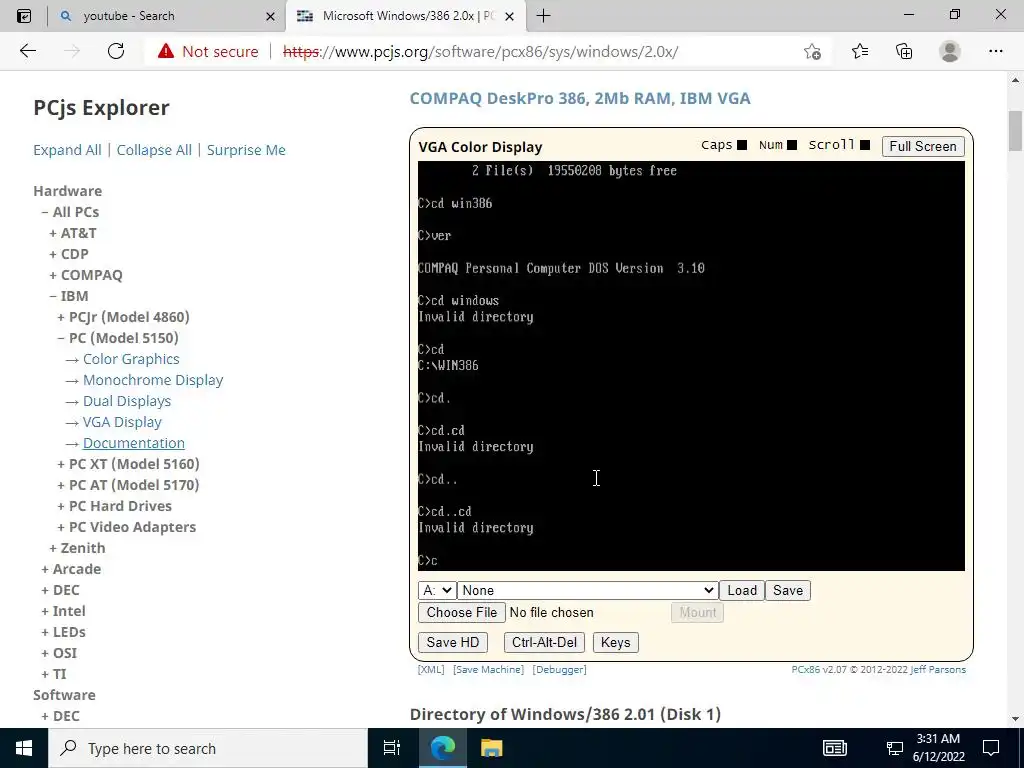The height and width of the screenshot is (768, 1024).
Task: Expand the Intel tree node
Action: (x=45, y=611)
